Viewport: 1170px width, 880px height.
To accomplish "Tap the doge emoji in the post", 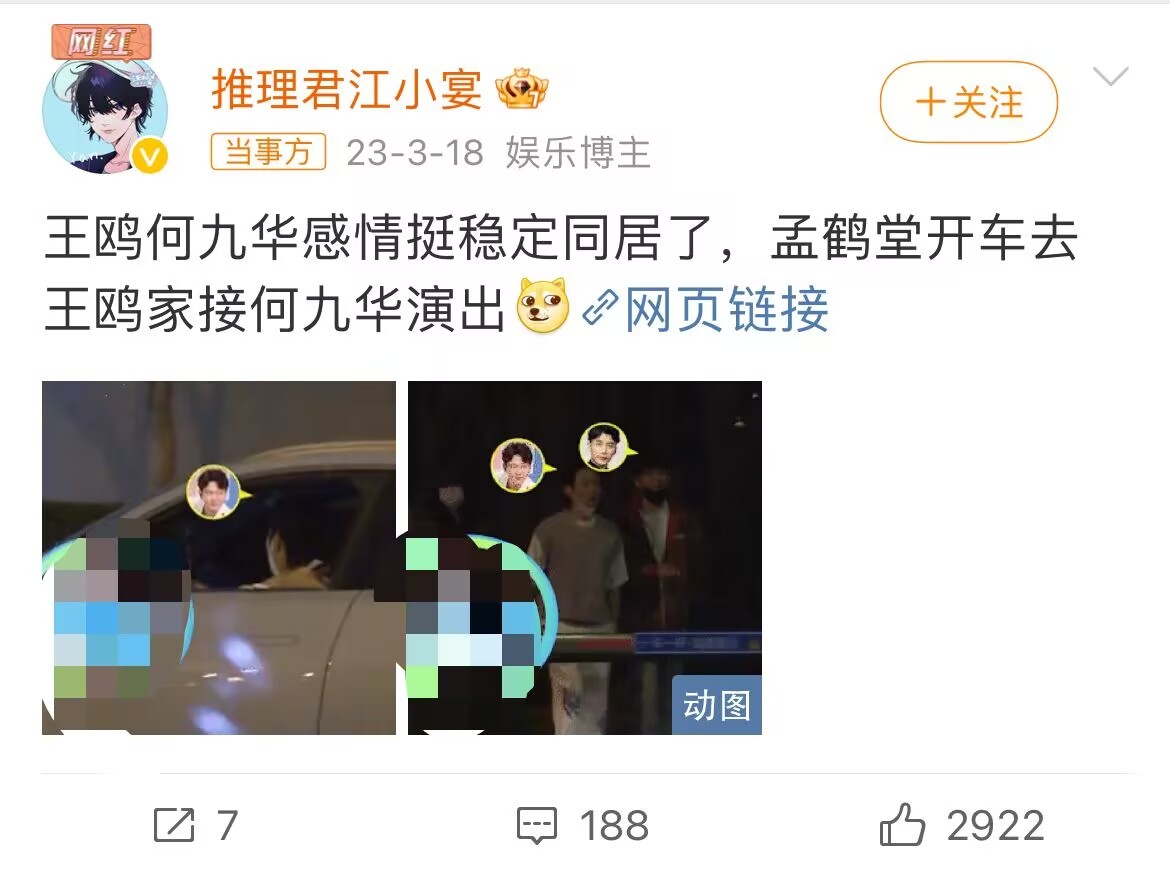I will 543,306.
